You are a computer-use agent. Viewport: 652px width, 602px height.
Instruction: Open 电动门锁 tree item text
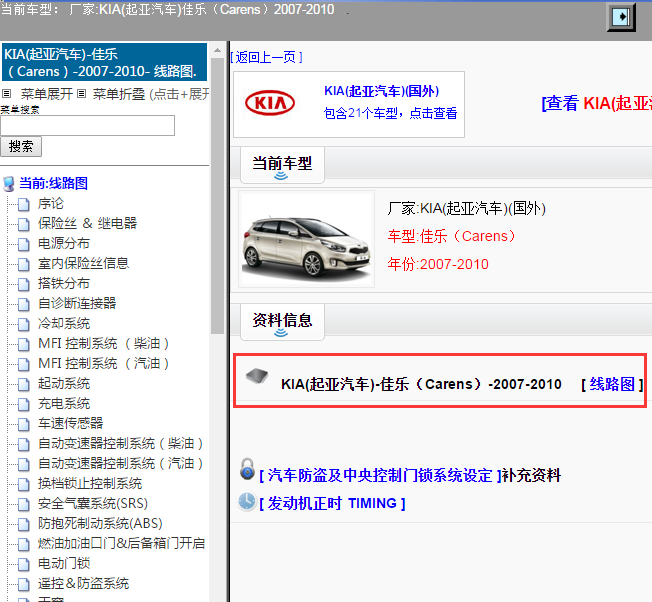(64, 563)
